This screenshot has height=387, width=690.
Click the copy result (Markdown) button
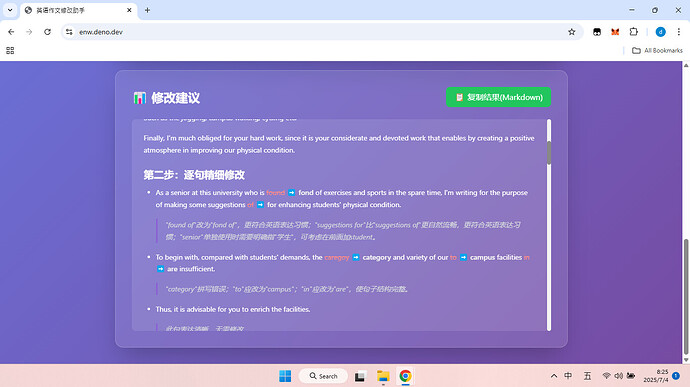pyautogui.click(x=498, y=97)
